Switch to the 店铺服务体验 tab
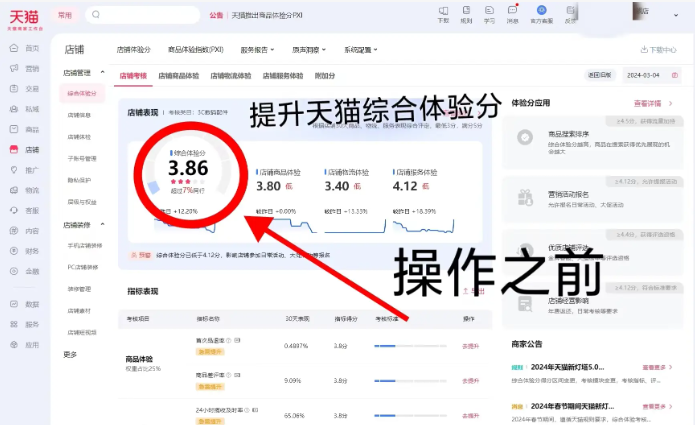695x425 pixels. point(283,76)
